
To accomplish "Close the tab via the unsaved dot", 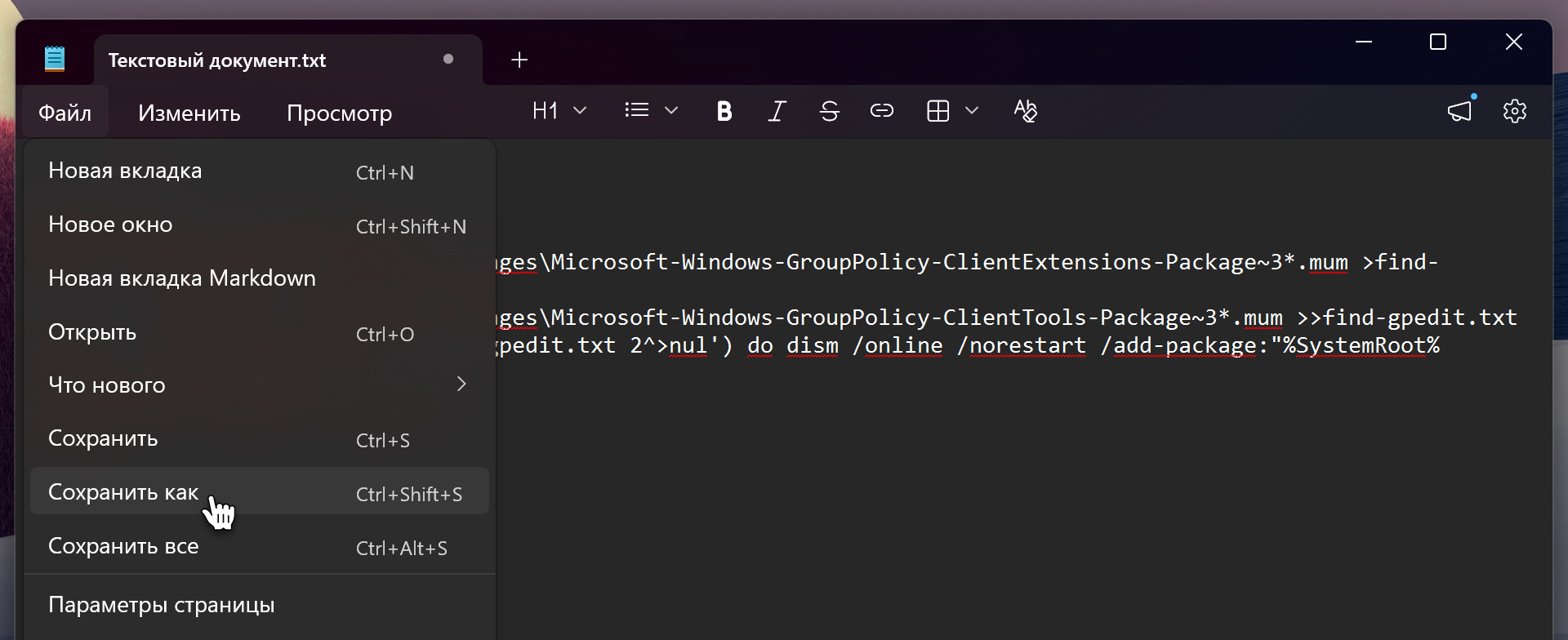I will (x=448, y=59).
